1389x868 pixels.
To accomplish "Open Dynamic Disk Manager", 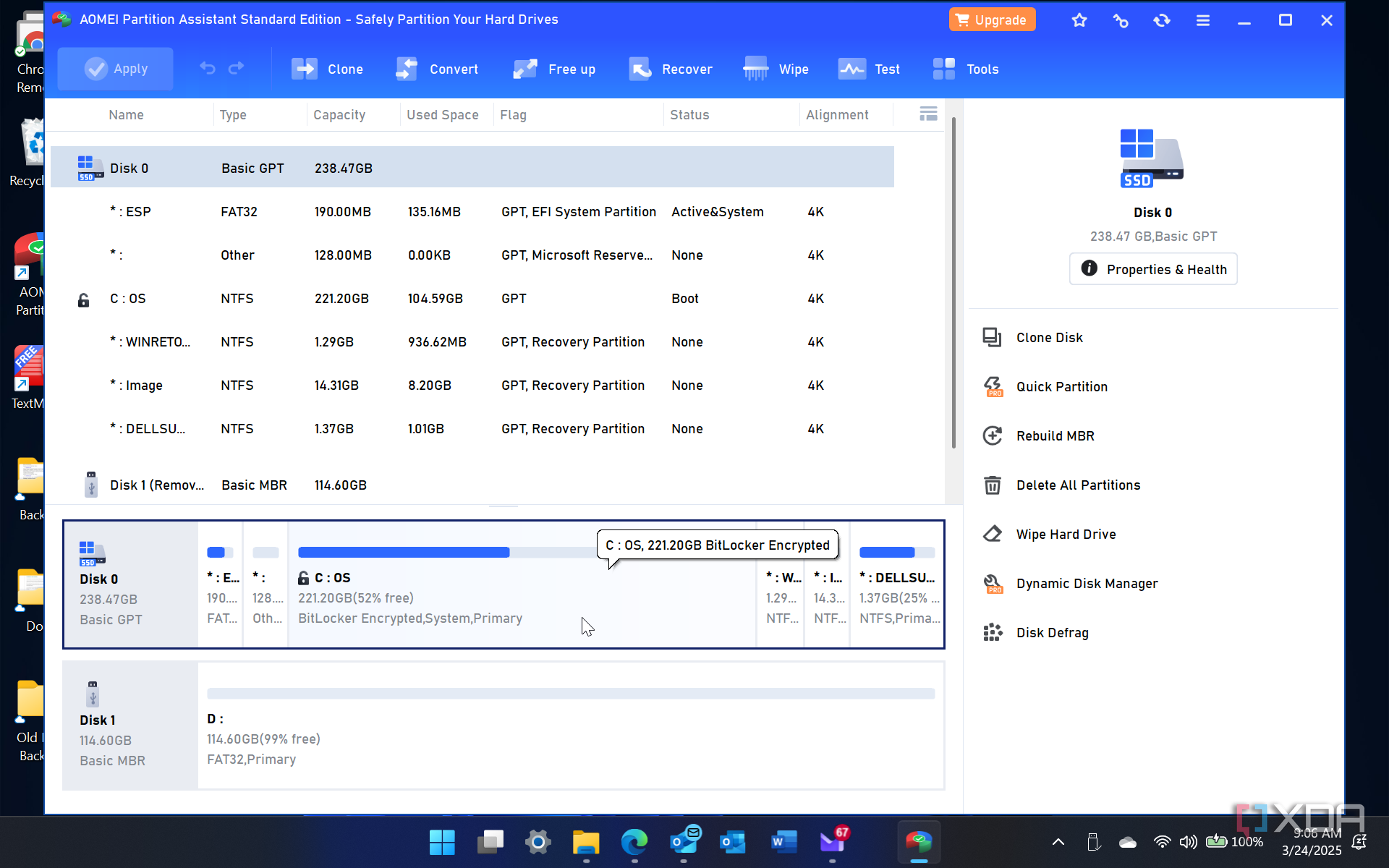I will (x=1070, y=584).
